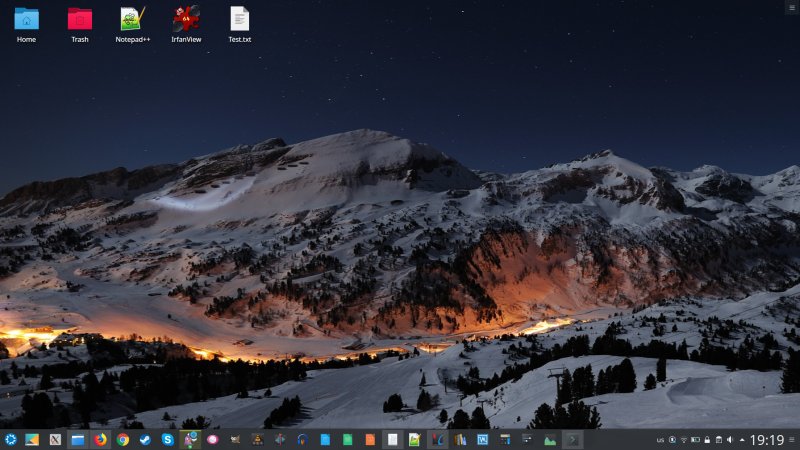Launch Firefox from the taskbar
This screenshot has width=800, height=450.
tap(100, 439)
